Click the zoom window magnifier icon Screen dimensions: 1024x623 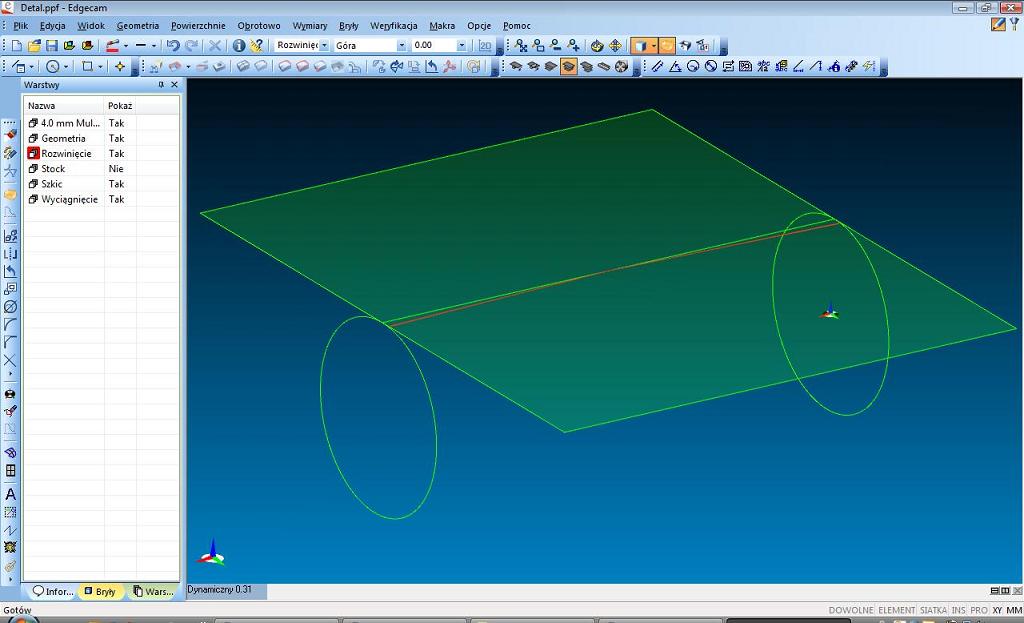538,46
